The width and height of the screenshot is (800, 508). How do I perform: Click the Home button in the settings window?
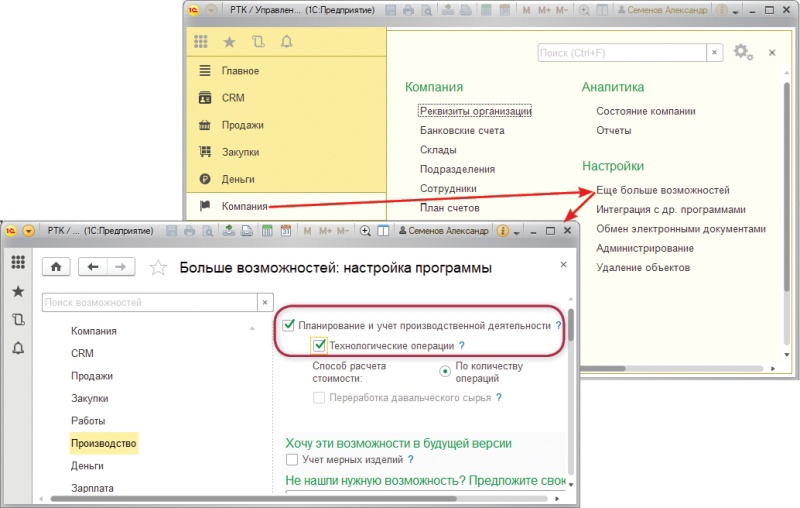pyautogui.click(x=56, y=267)
